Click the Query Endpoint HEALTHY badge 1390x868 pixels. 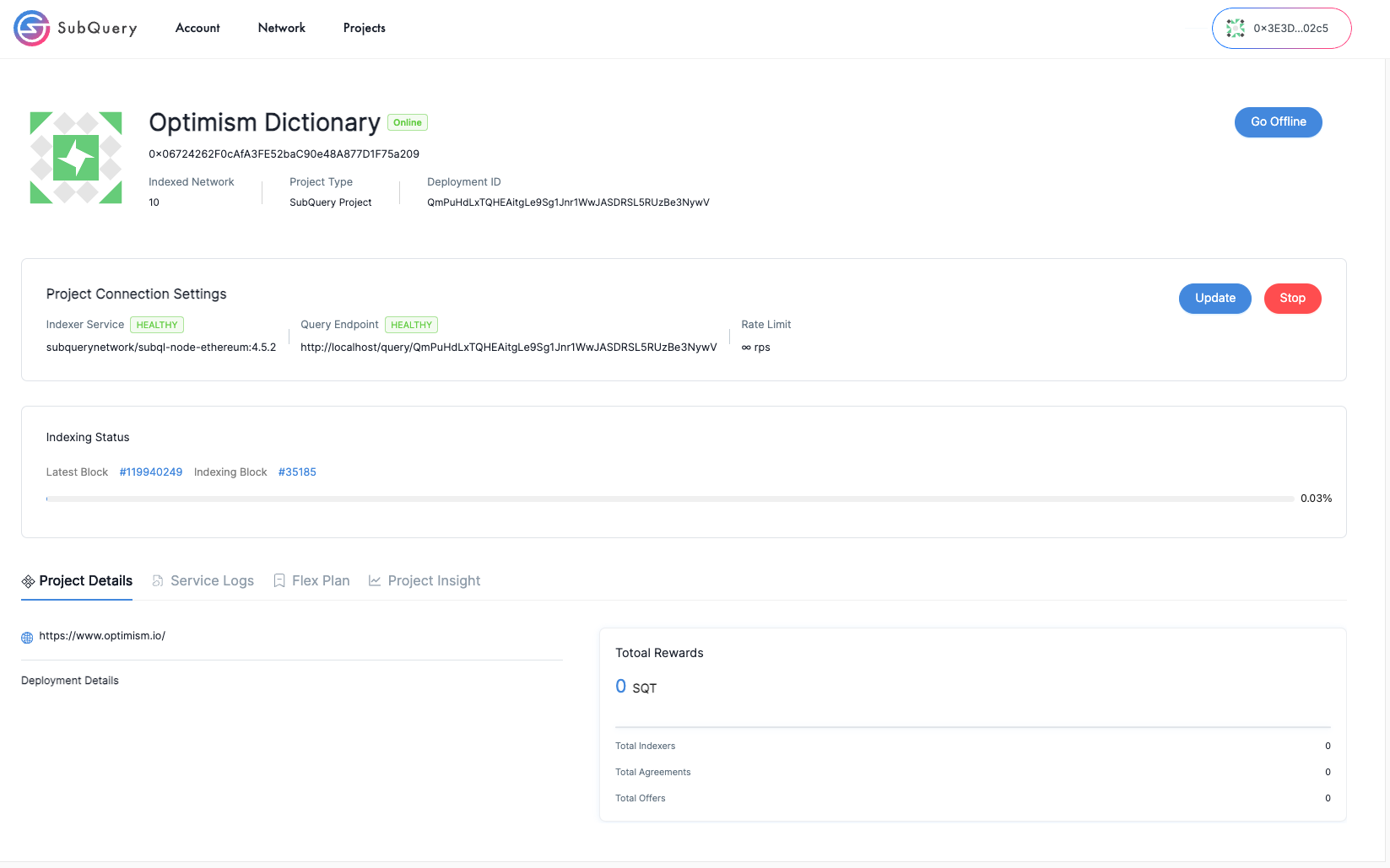click(412, 325)
